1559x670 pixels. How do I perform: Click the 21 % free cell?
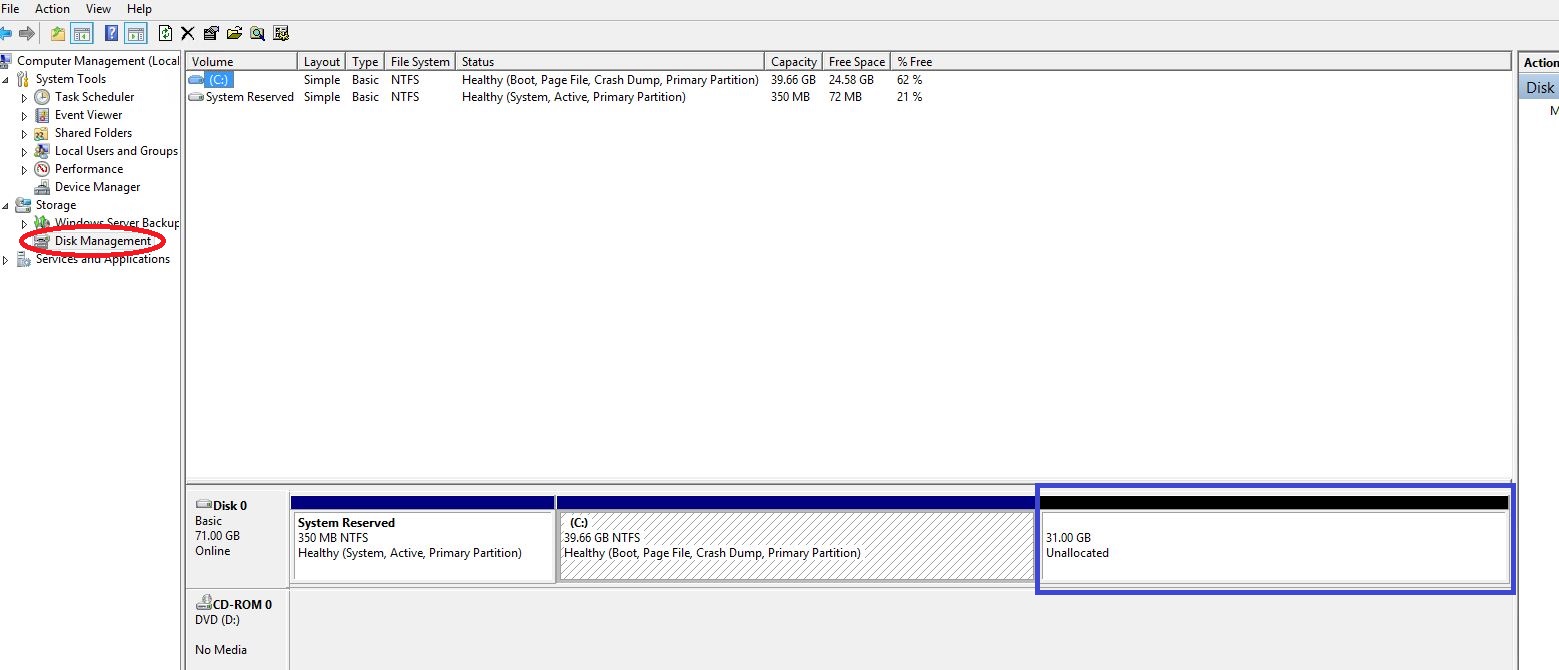910,97
